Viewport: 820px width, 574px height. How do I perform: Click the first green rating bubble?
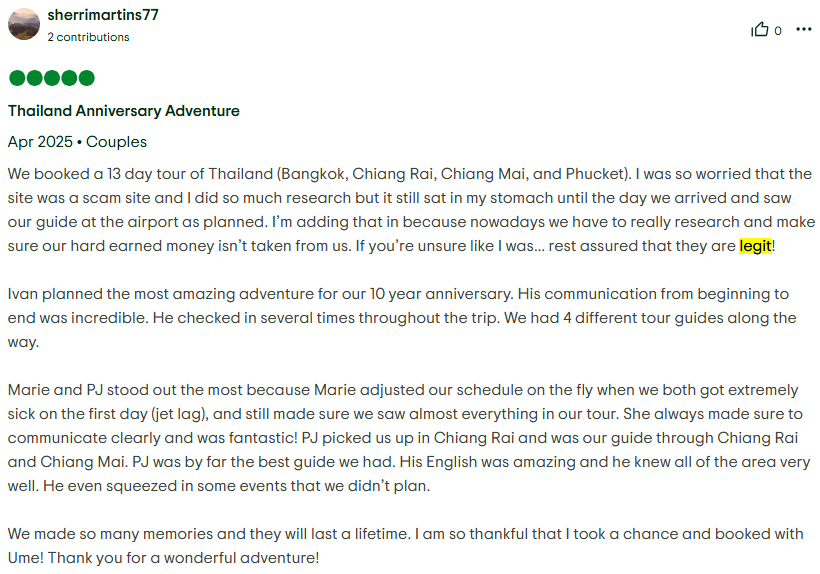[x=17, y=78]
